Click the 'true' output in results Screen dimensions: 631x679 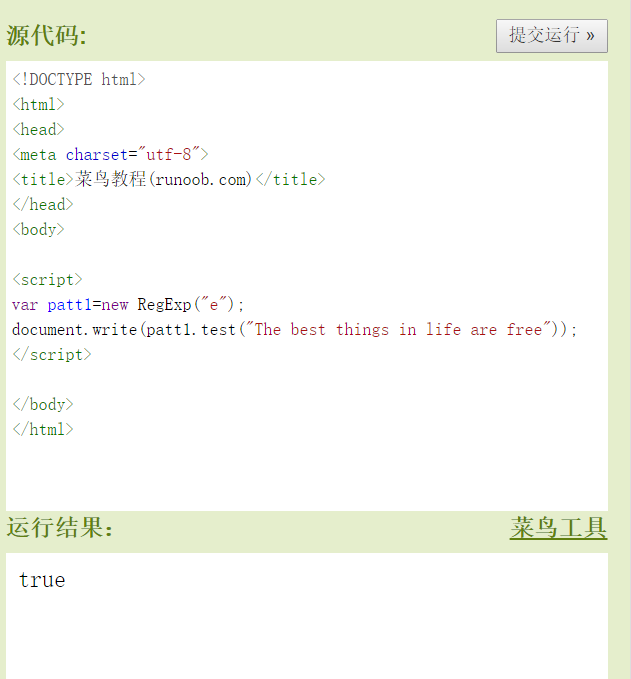42,580
